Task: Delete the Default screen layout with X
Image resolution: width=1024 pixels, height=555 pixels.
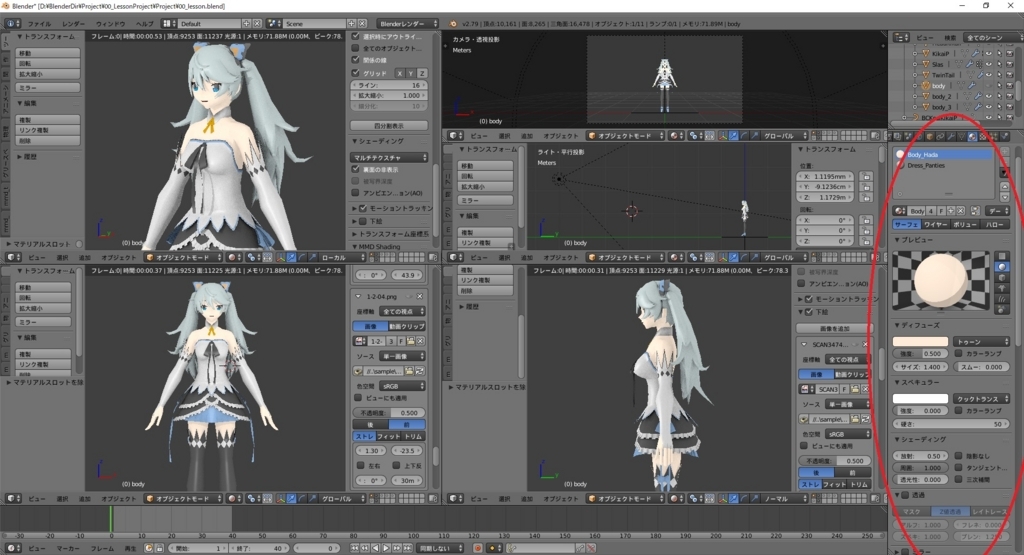Action: pos(257,24)
